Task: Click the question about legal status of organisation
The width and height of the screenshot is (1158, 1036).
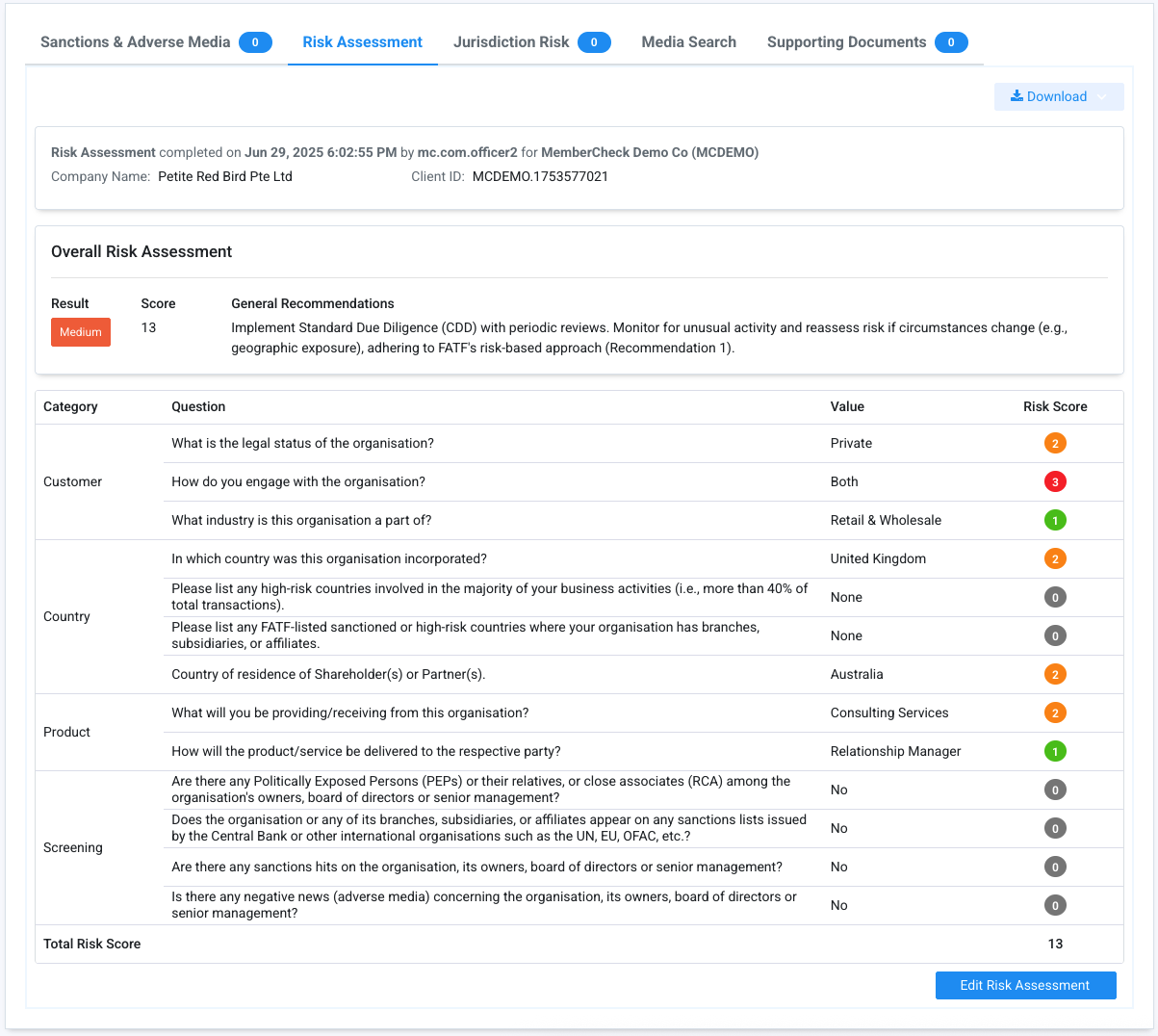Action: pos(302,443)
